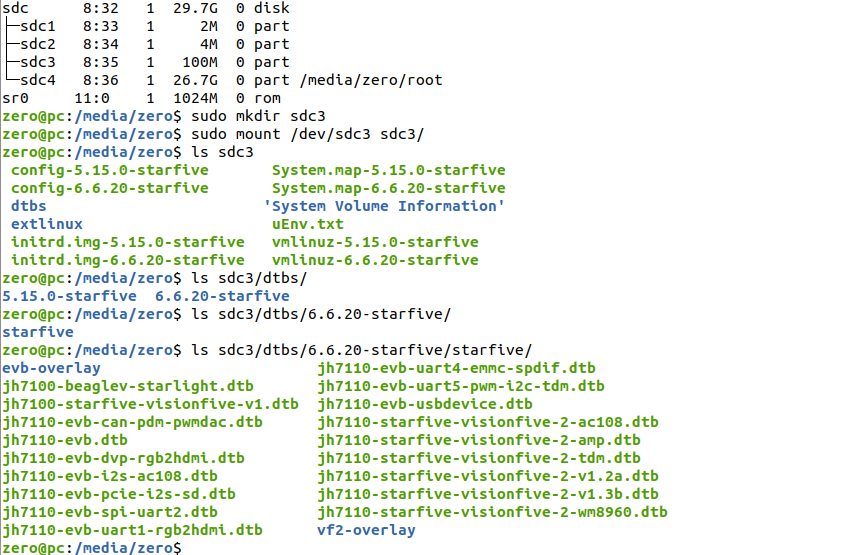Viewport: 845px width, 555px height.
Task: Click jh7110-starfive-visionfive-2-wm8960.dtb file
Action: 492,512
